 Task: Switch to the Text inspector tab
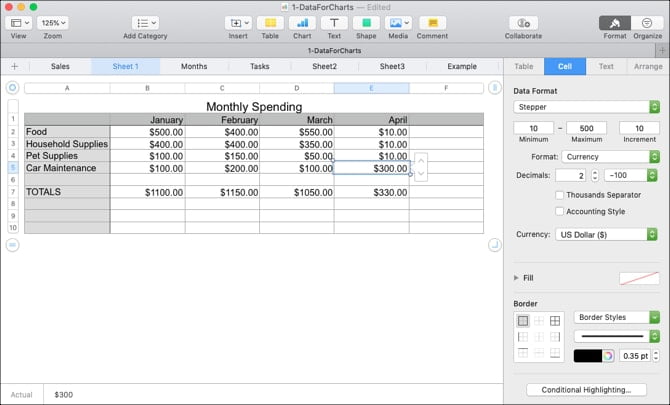tap(606, 66)
